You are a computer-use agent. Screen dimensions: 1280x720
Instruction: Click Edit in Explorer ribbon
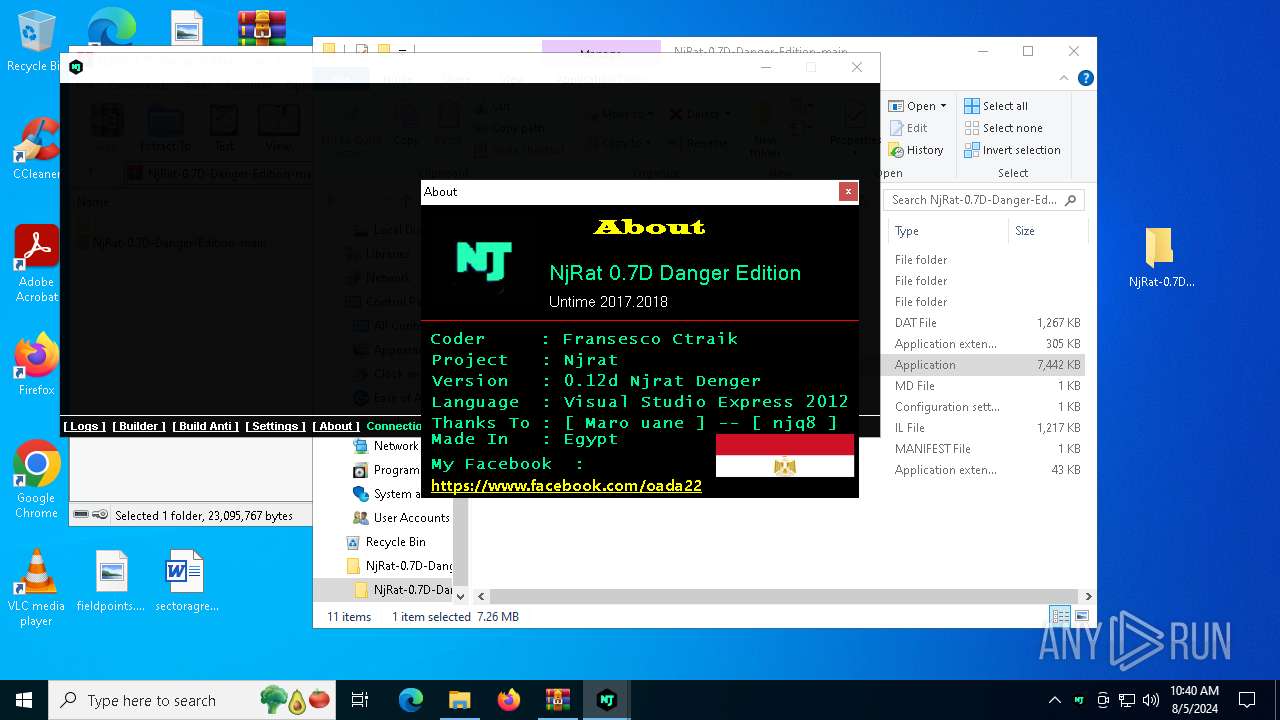click(908, 128)
